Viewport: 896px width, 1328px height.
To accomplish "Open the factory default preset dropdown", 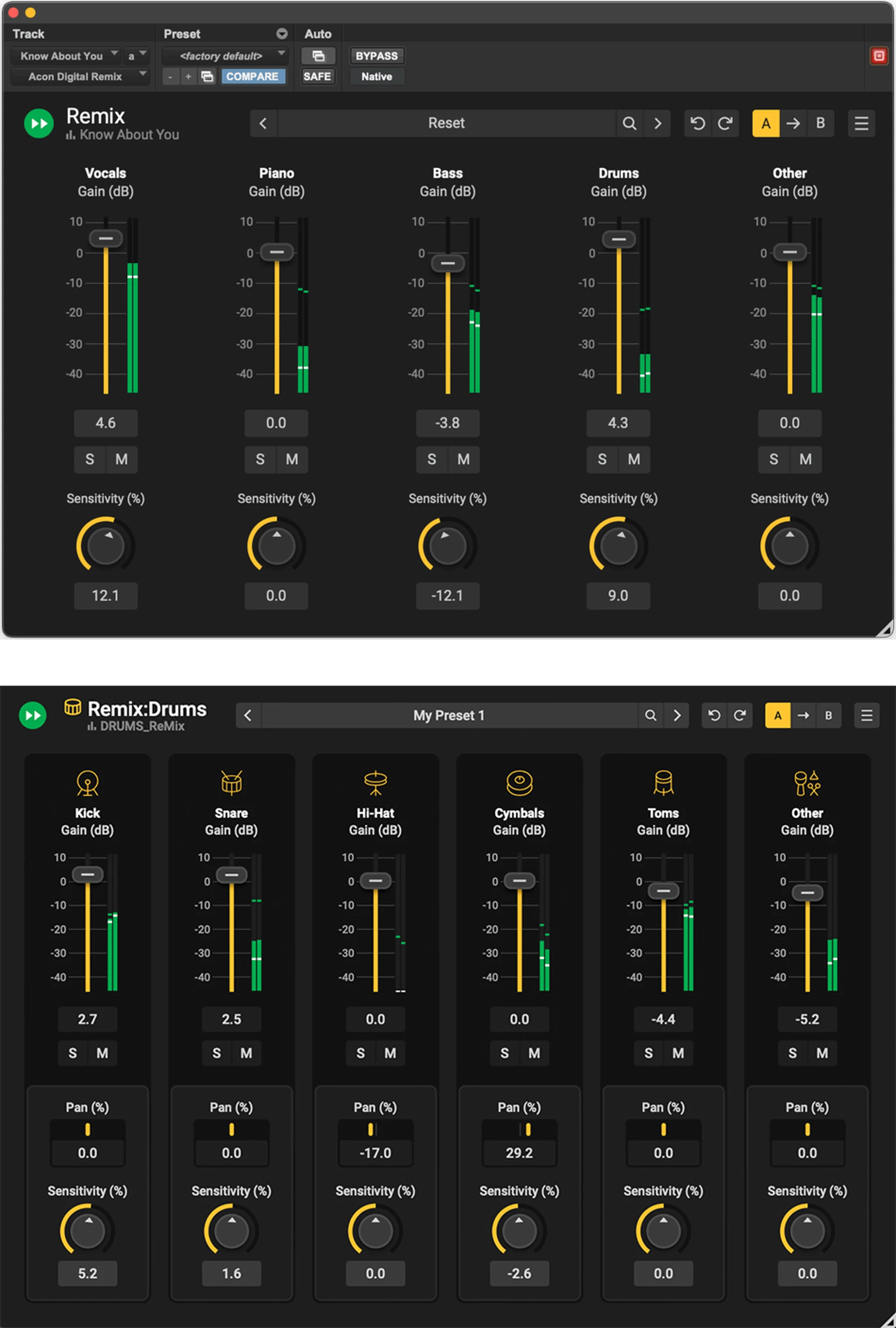I will [x=224, y=56].
